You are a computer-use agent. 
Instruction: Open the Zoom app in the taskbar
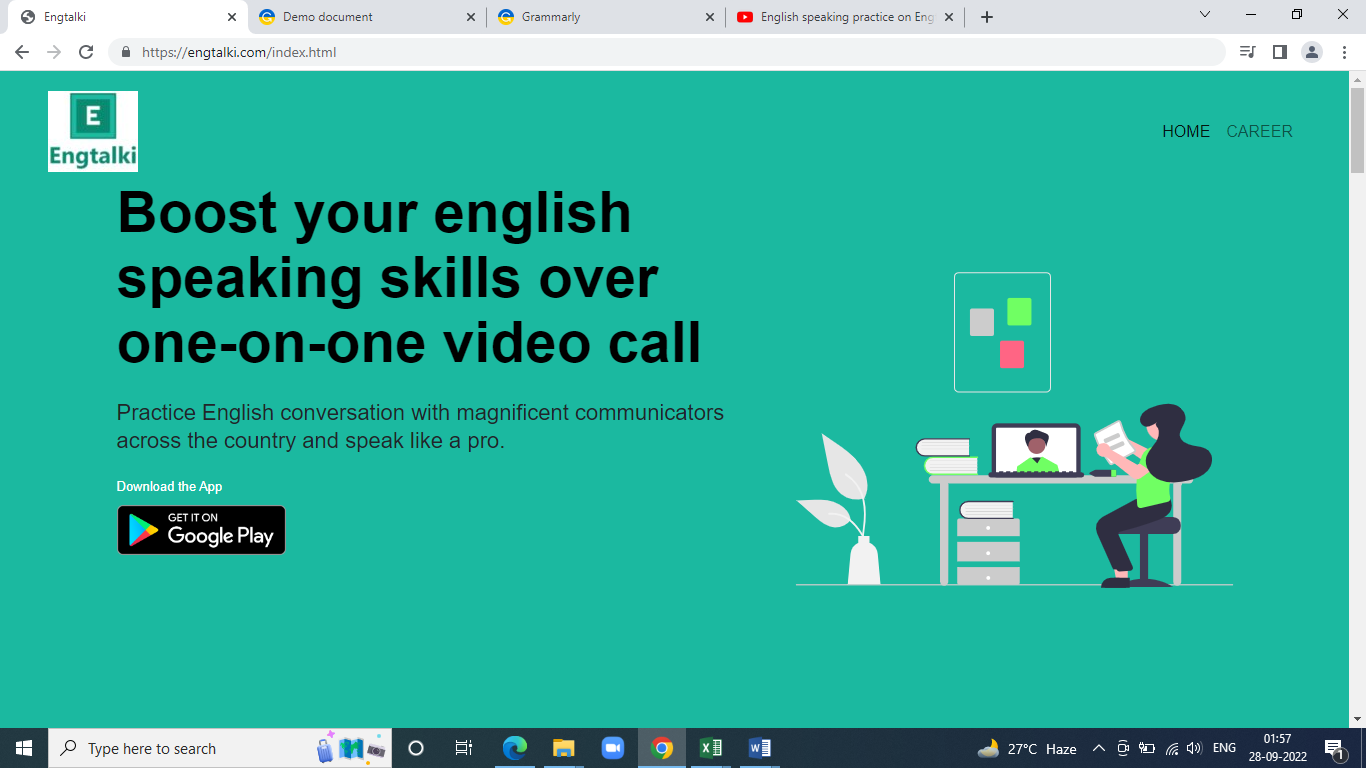click(x=613, y=748)
